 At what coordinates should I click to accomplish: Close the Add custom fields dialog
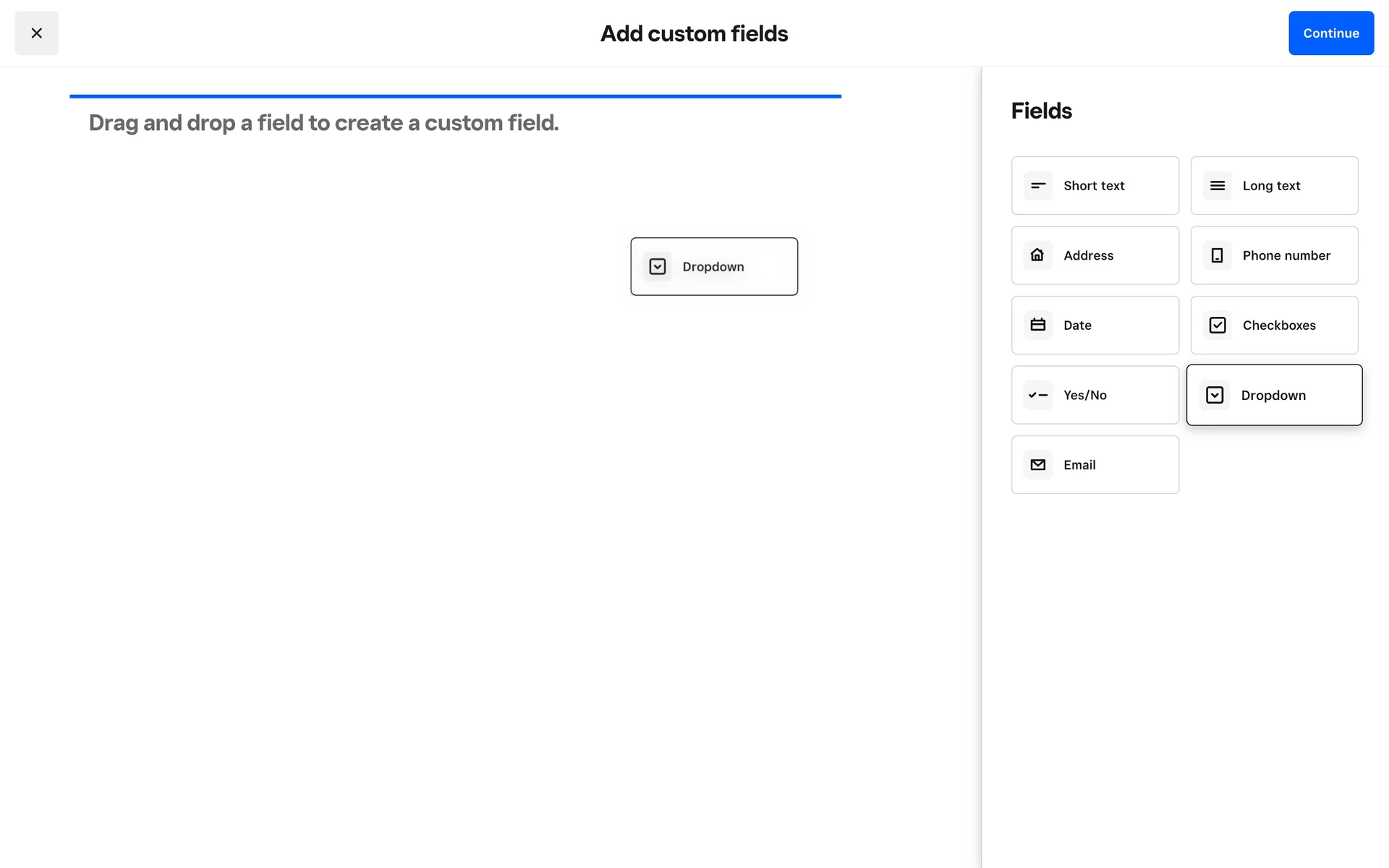36,33
